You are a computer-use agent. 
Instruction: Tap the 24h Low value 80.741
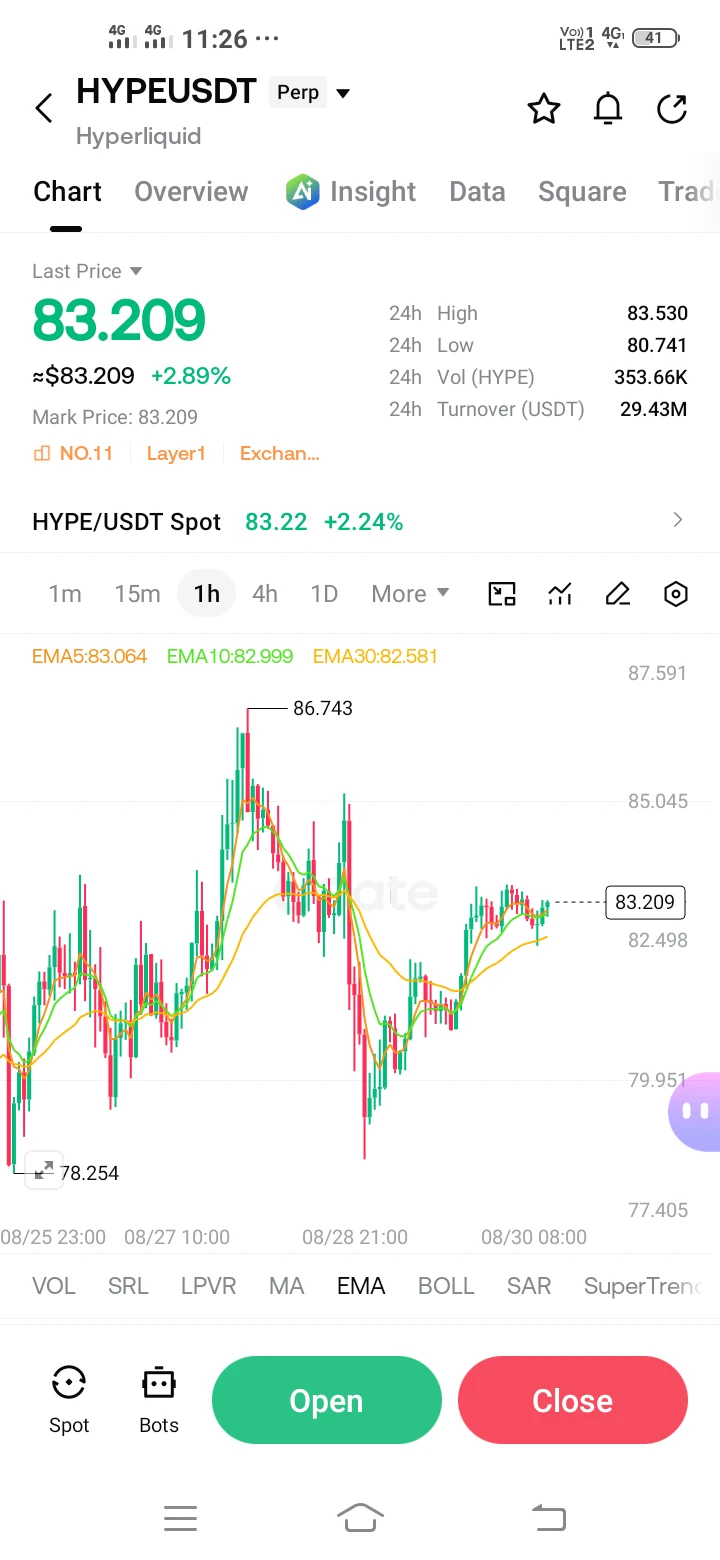657,345
